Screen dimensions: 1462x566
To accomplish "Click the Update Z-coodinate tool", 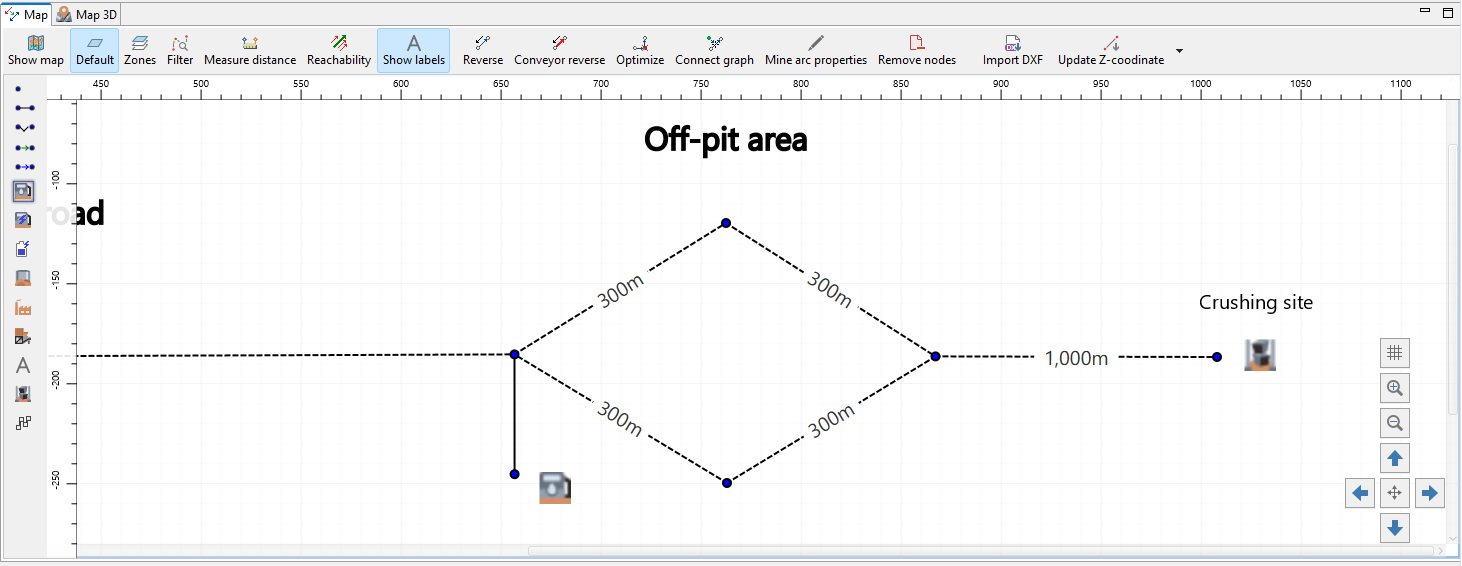I will 1111,50.
